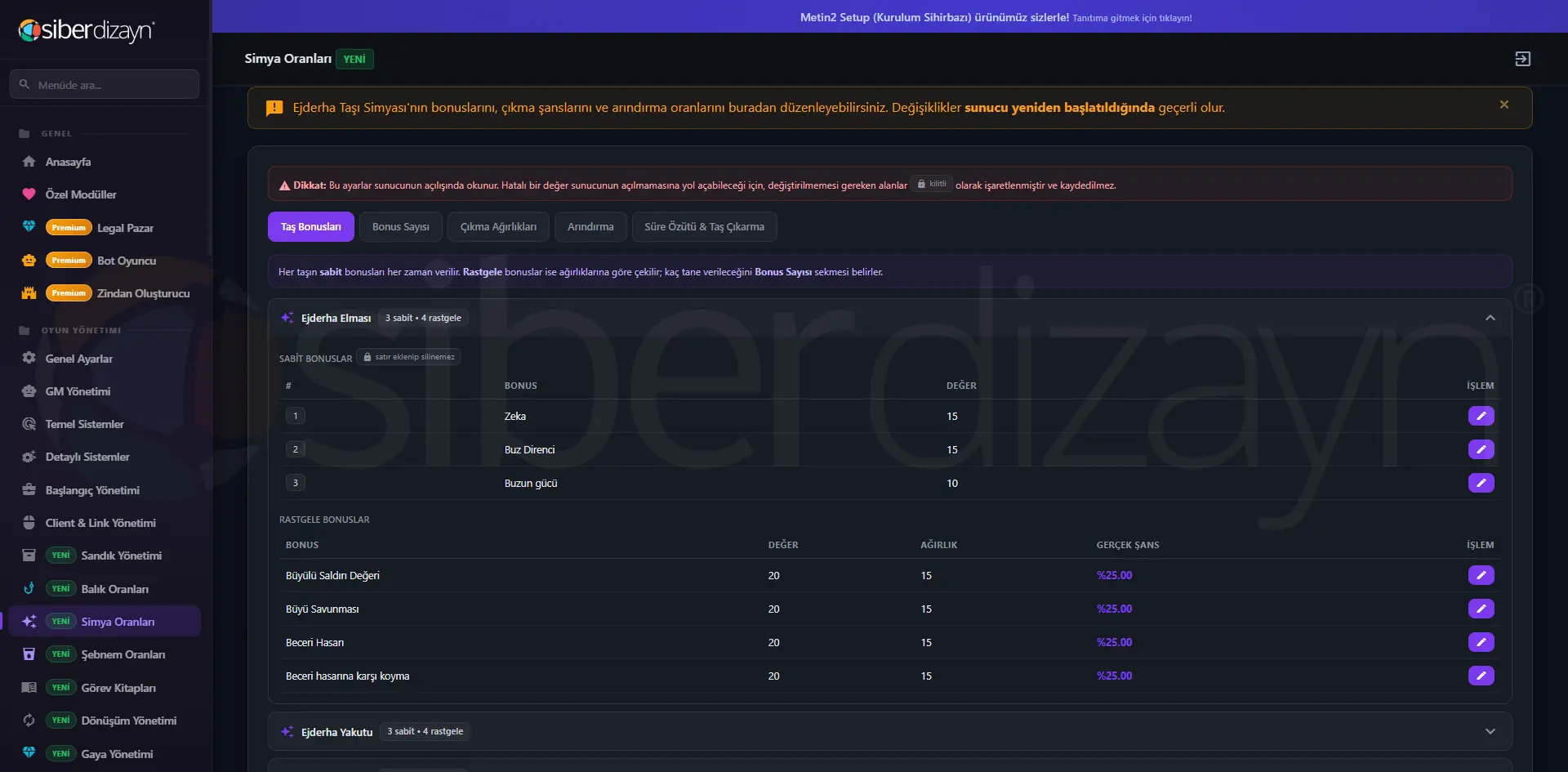Click the Görev Kitapları book icon

click(x=29, y=688)
